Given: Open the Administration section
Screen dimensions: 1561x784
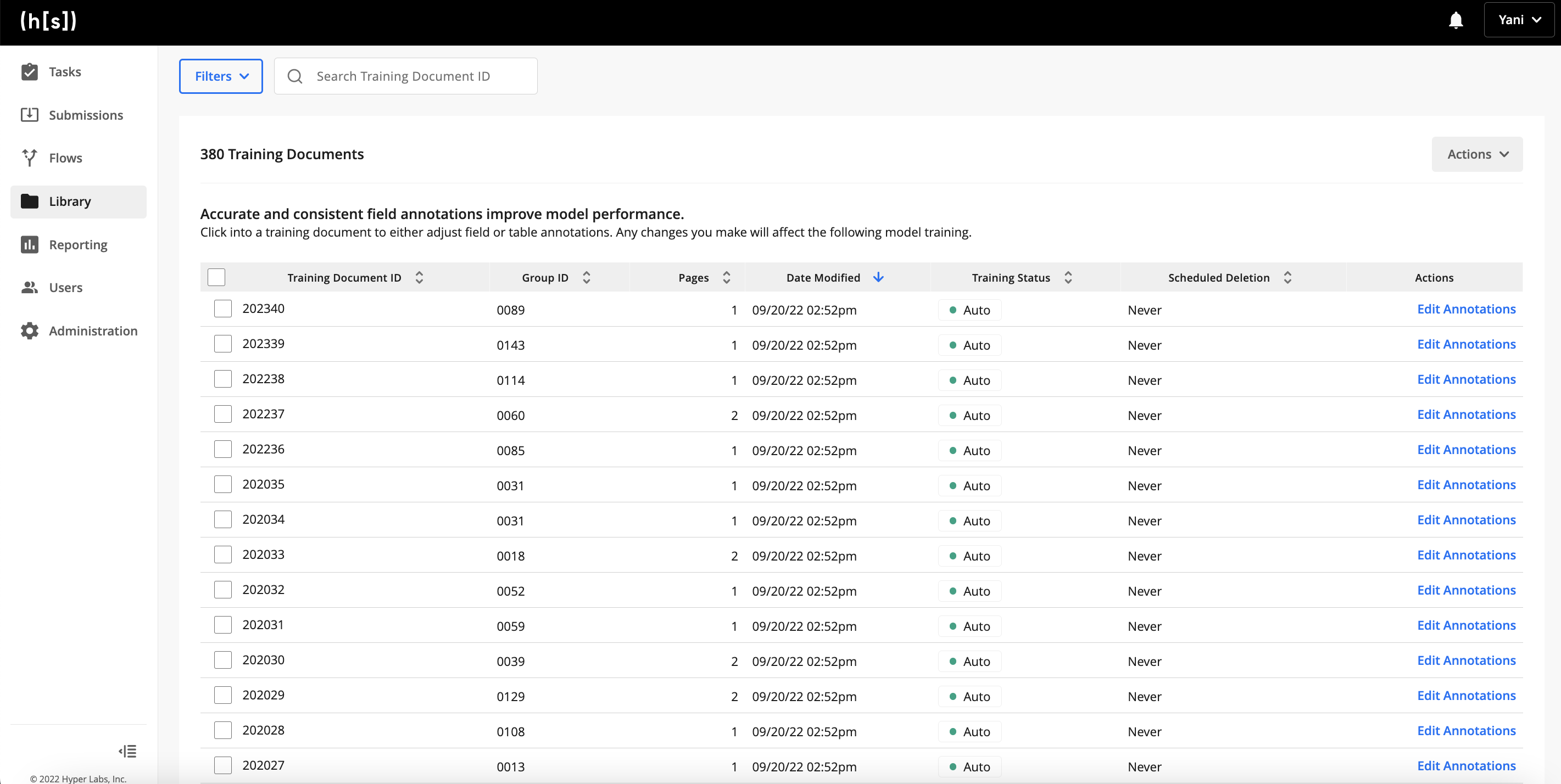Looking at the screenshot, I should click(78, 331).
